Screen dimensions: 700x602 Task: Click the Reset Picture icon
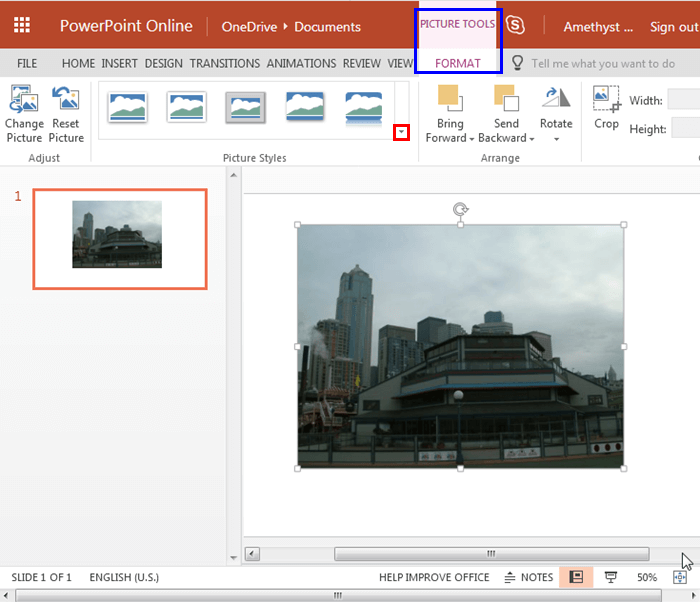[66, 99]
